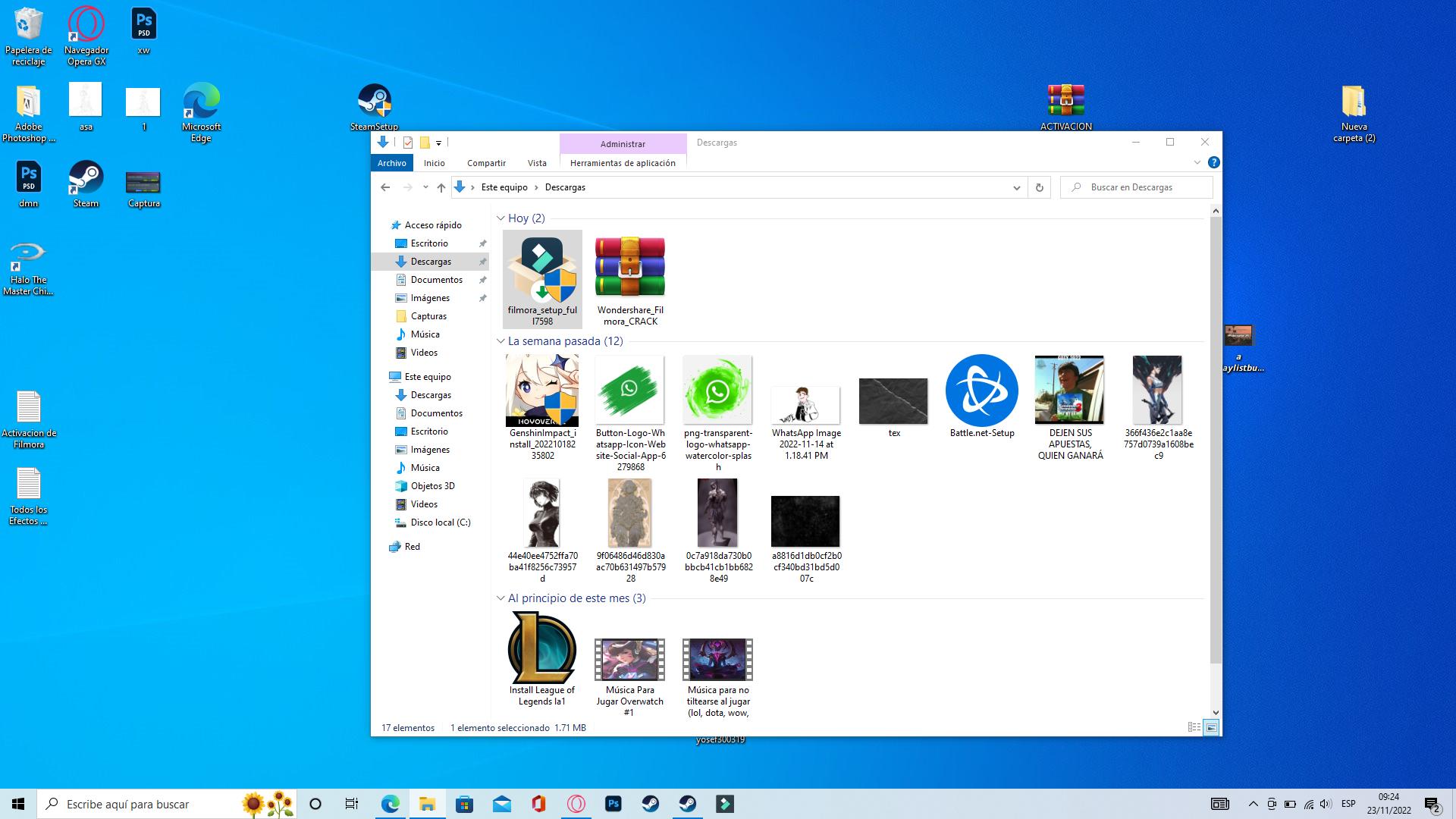Open the Compartir ribbon tab
The height and width of the screenshot is (819, 1456).
pyautogui.click(x=486, y=163)
